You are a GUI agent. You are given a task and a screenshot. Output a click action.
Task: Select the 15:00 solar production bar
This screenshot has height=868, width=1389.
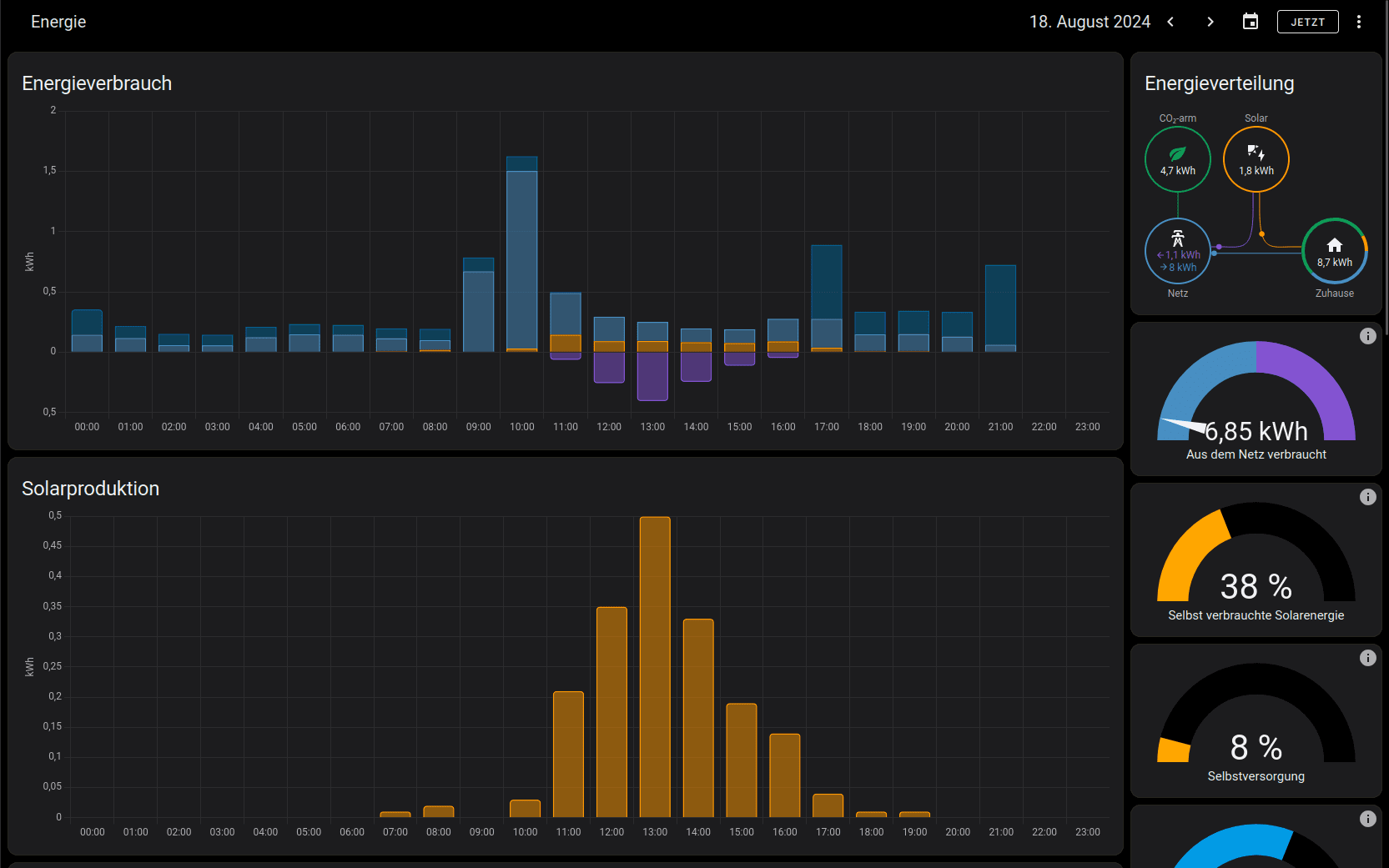(742, 760)
